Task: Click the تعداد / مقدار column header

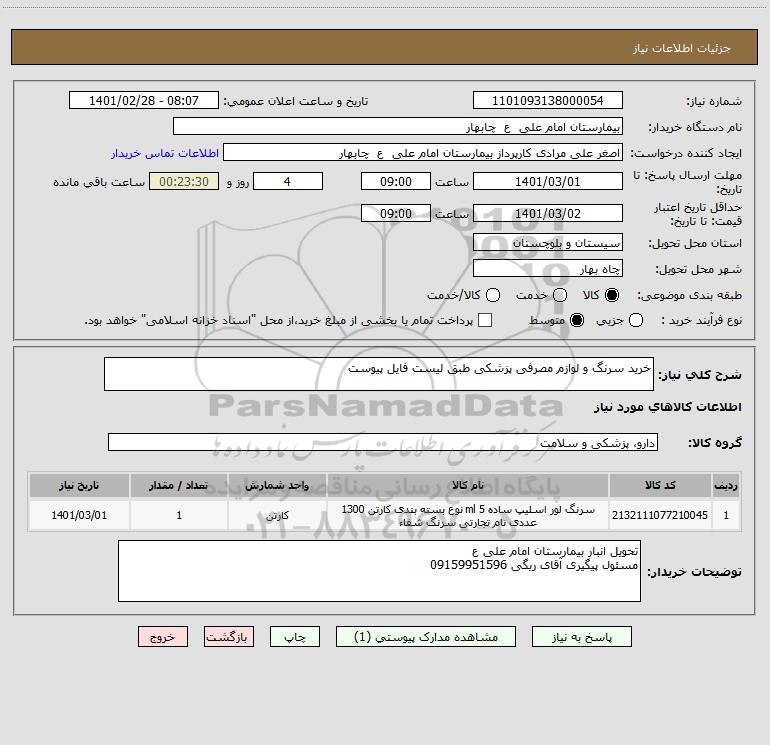Action: (x=179, y=486)
